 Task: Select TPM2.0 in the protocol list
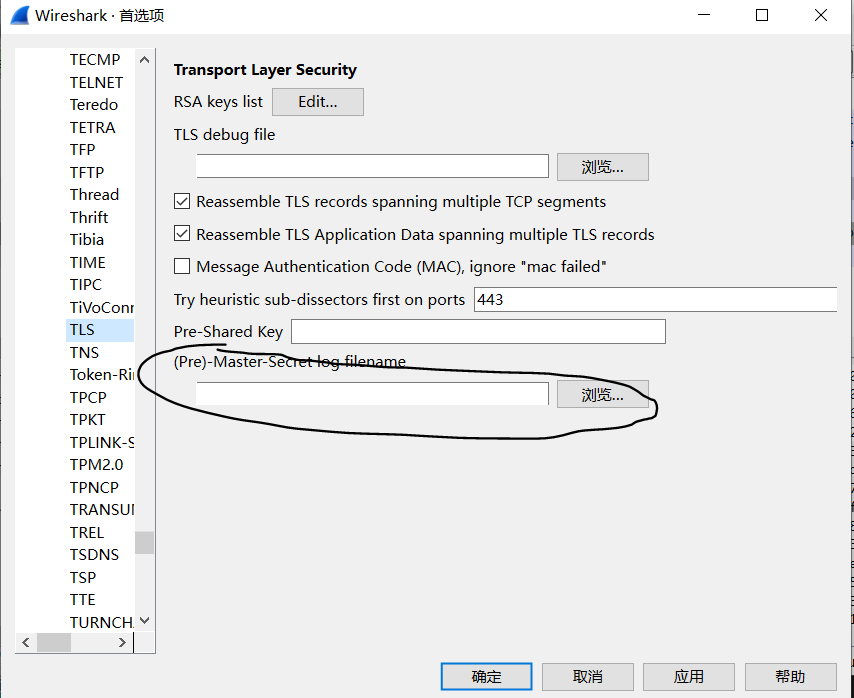(x=96, y=464)
